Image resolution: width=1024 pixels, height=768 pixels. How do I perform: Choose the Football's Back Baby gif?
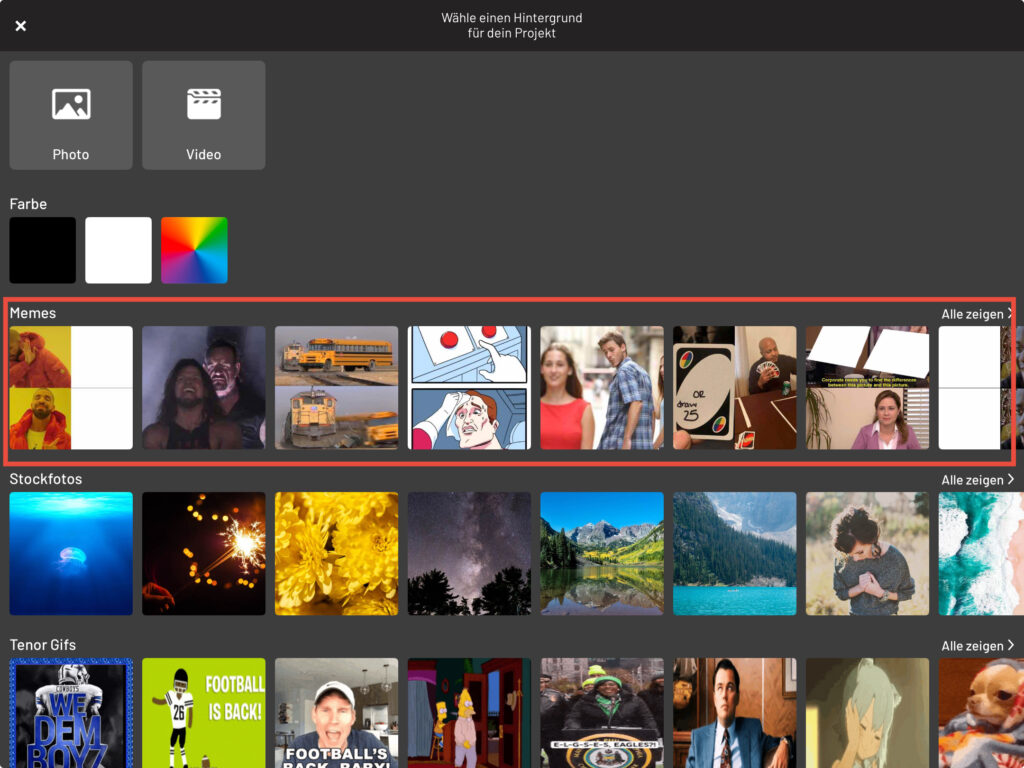pos(336,713)
